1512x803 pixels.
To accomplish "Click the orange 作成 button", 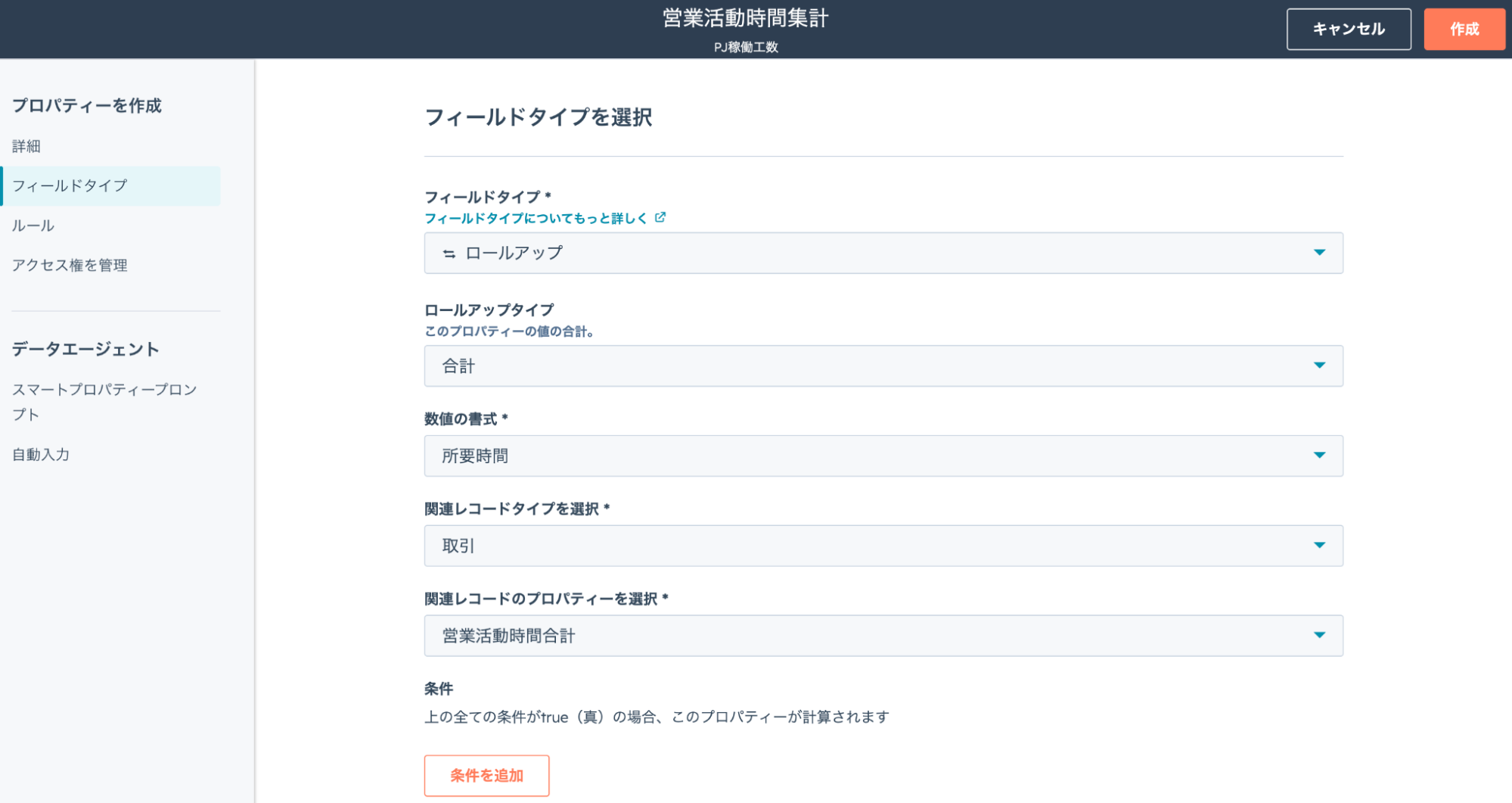I will click(1464, 30).
